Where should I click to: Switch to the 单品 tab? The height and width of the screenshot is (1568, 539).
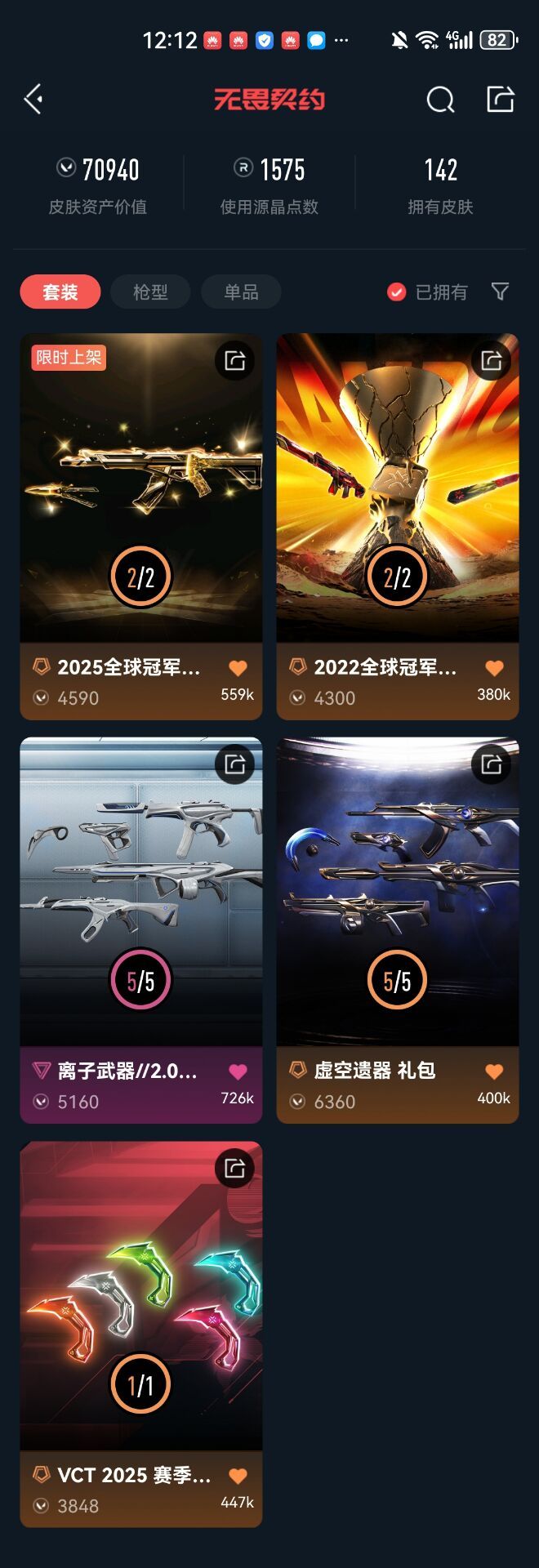pos(241,292)
